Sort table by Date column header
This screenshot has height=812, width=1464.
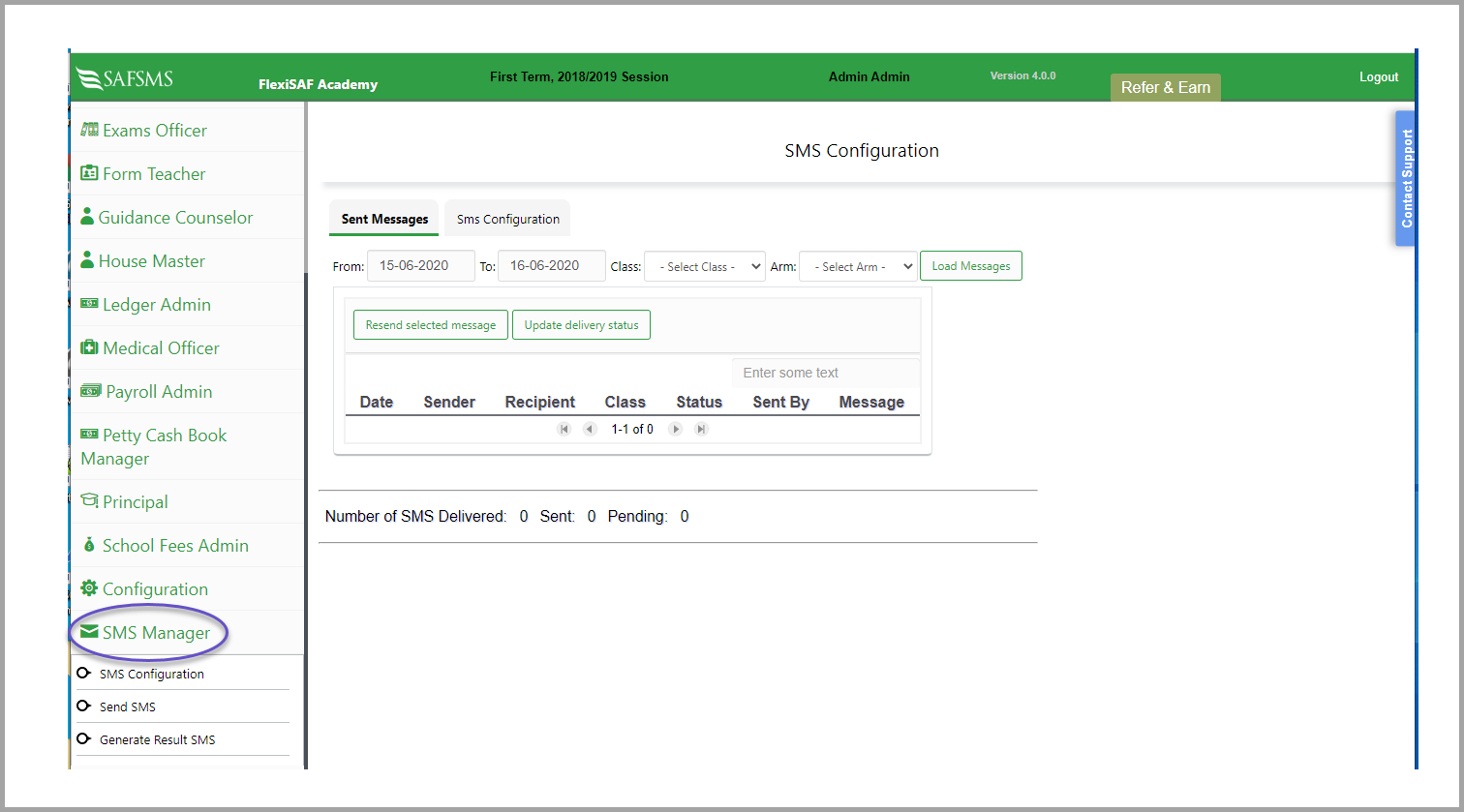click(x=377, y=402)
